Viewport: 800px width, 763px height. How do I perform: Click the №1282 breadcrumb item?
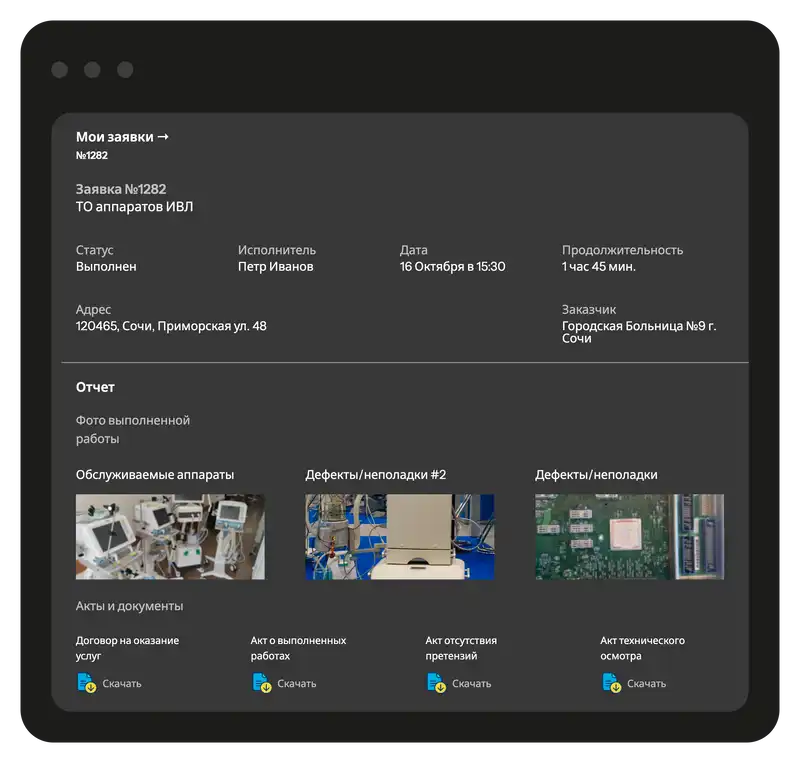(x=92, y=156)
